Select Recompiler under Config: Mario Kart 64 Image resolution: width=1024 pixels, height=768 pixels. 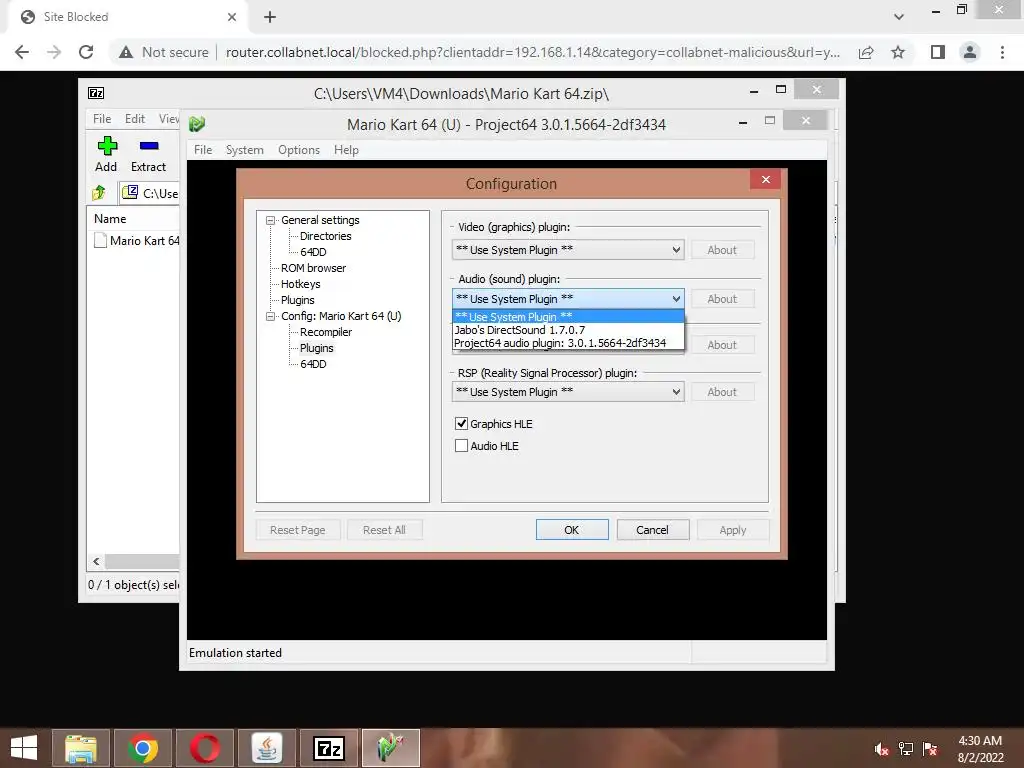[x=326, y=332]
